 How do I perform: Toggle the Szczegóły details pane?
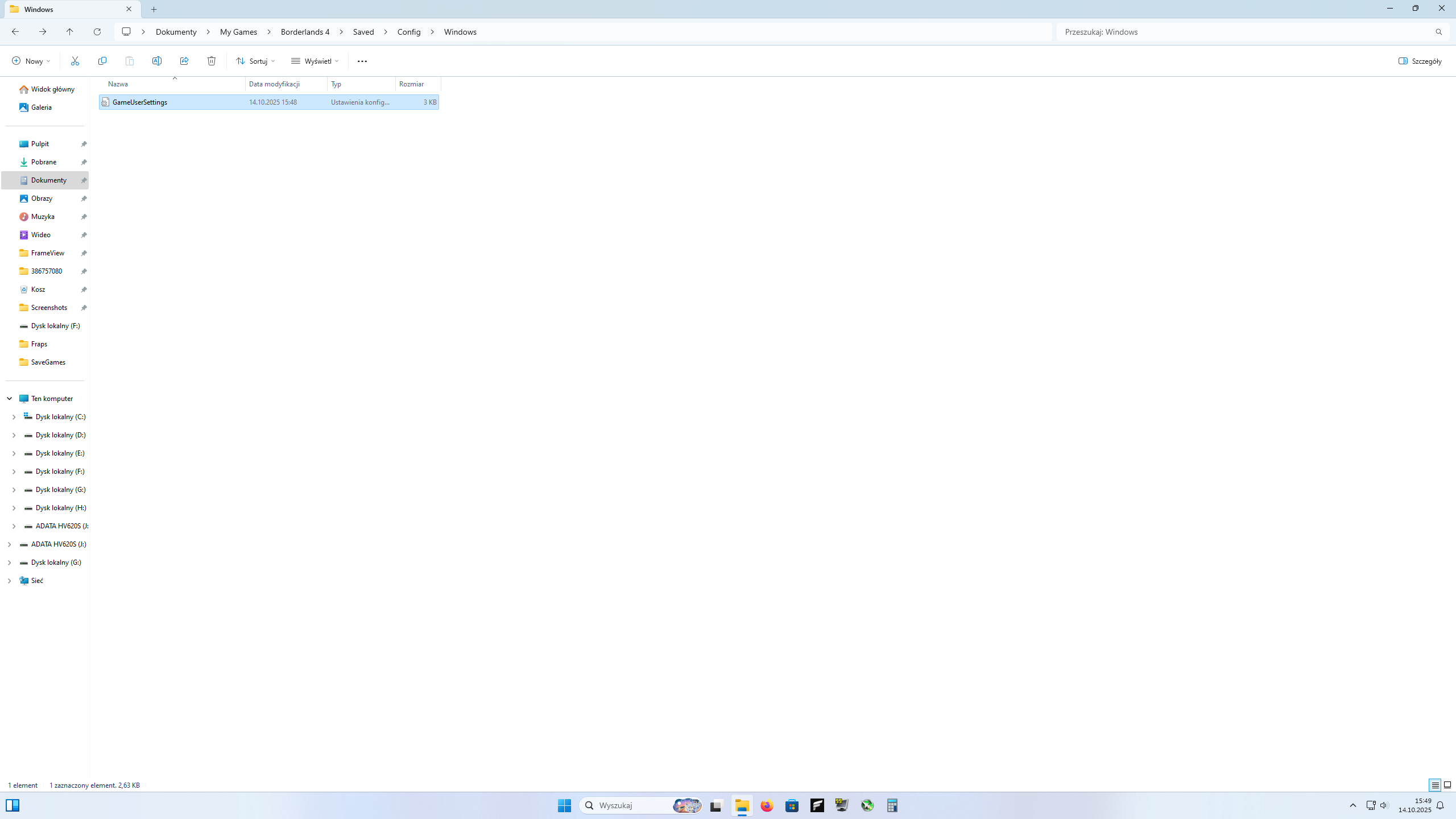pyautogui.click(x=1420, y=61)
